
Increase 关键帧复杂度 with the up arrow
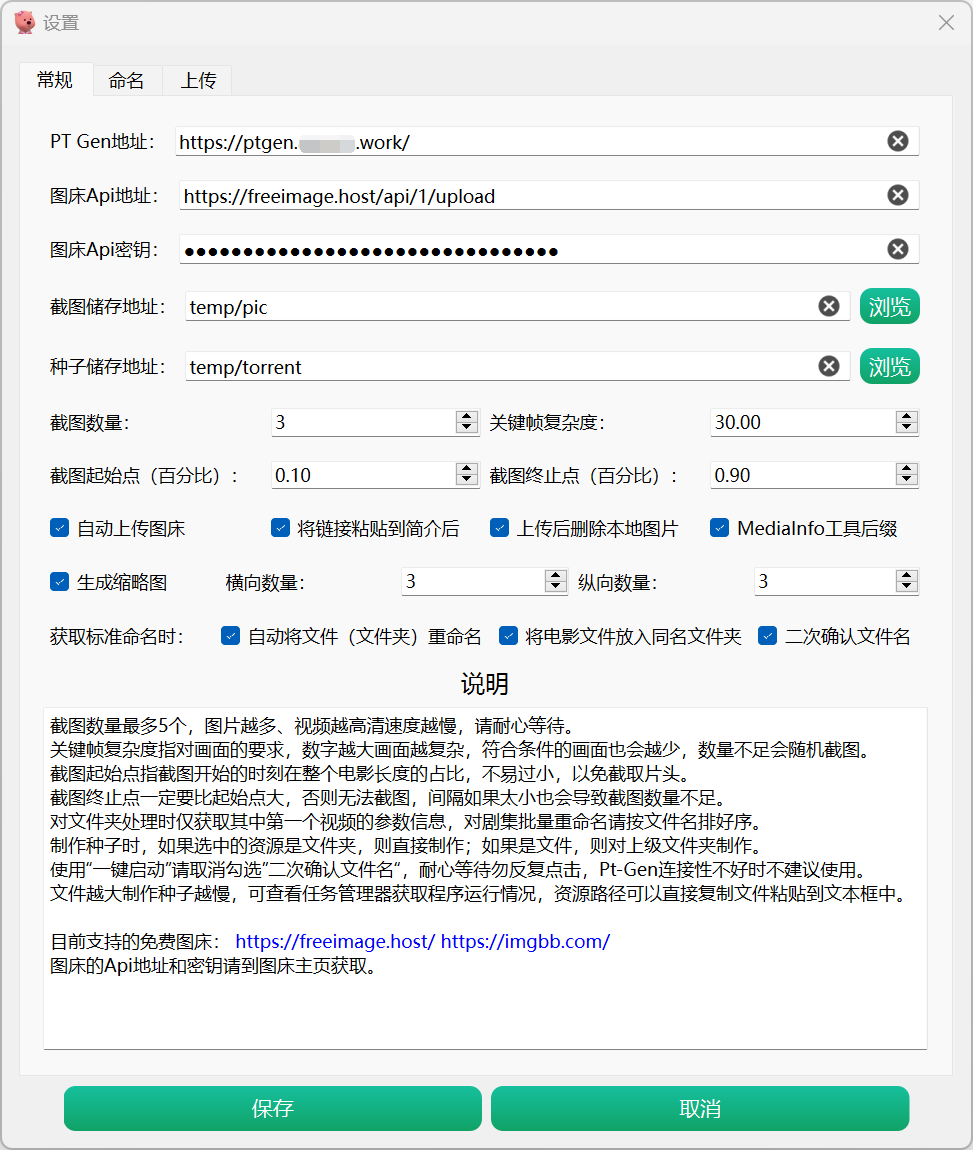point(906,416)
